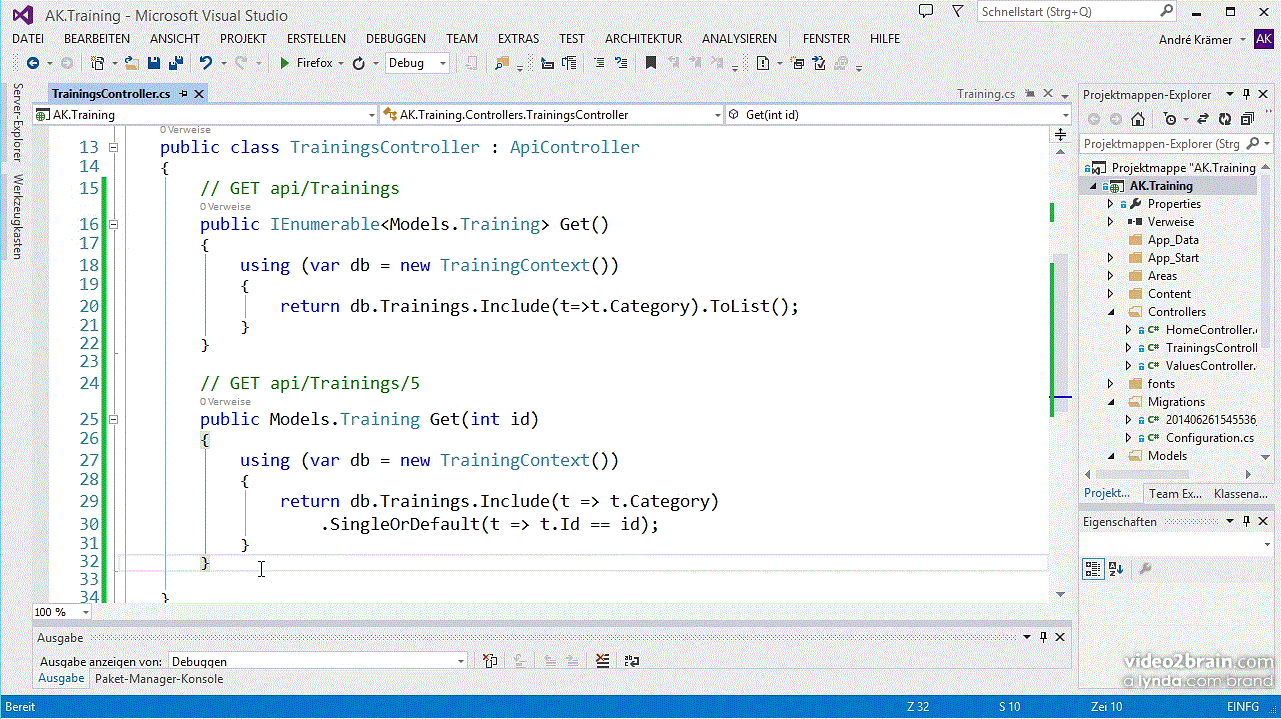The width and height of the screenshot is (1281, 719).
Task: Expand the App_Start folder node
Action: [x=1110, y=258]
